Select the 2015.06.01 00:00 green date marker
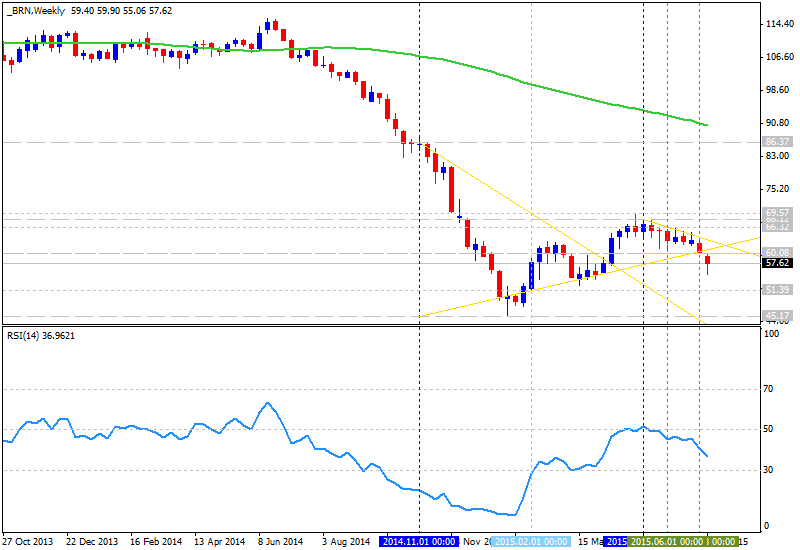The height and width of the screenshot is (550, 800). 667,541
